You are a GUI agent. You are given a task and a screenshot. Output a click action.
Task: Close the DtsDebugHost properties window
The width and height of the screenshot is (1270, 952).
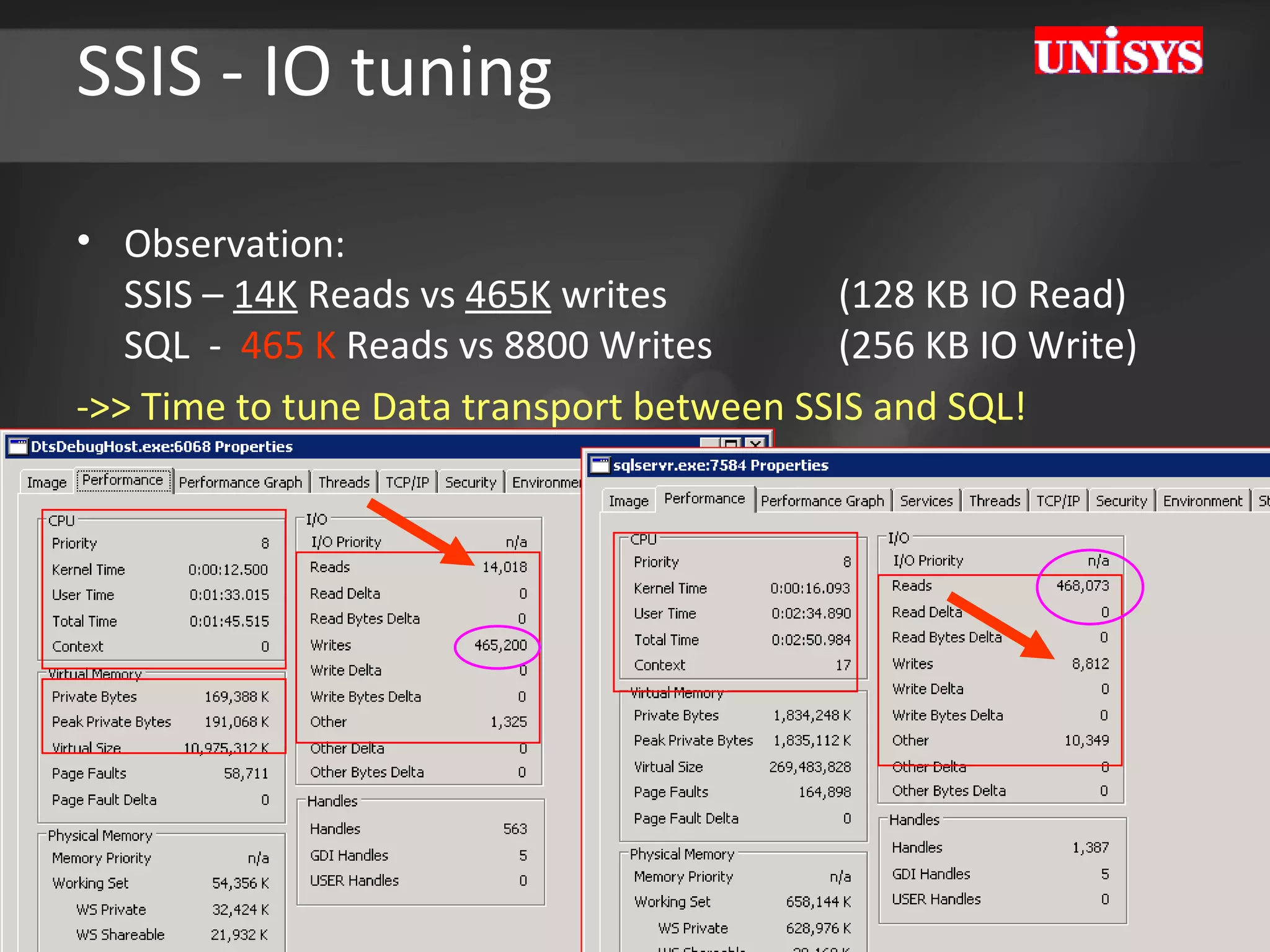click(x=755, y=444)
